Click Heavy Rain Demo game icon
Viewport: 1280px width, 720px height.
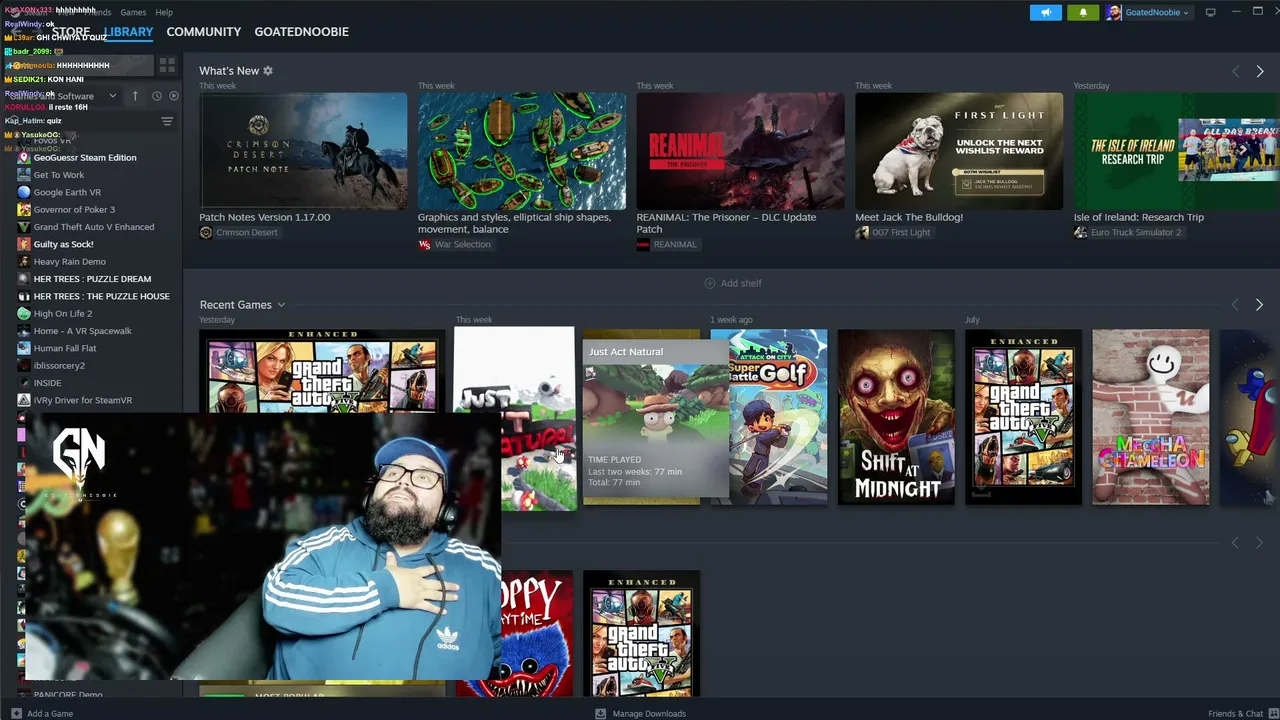[24, 261]
